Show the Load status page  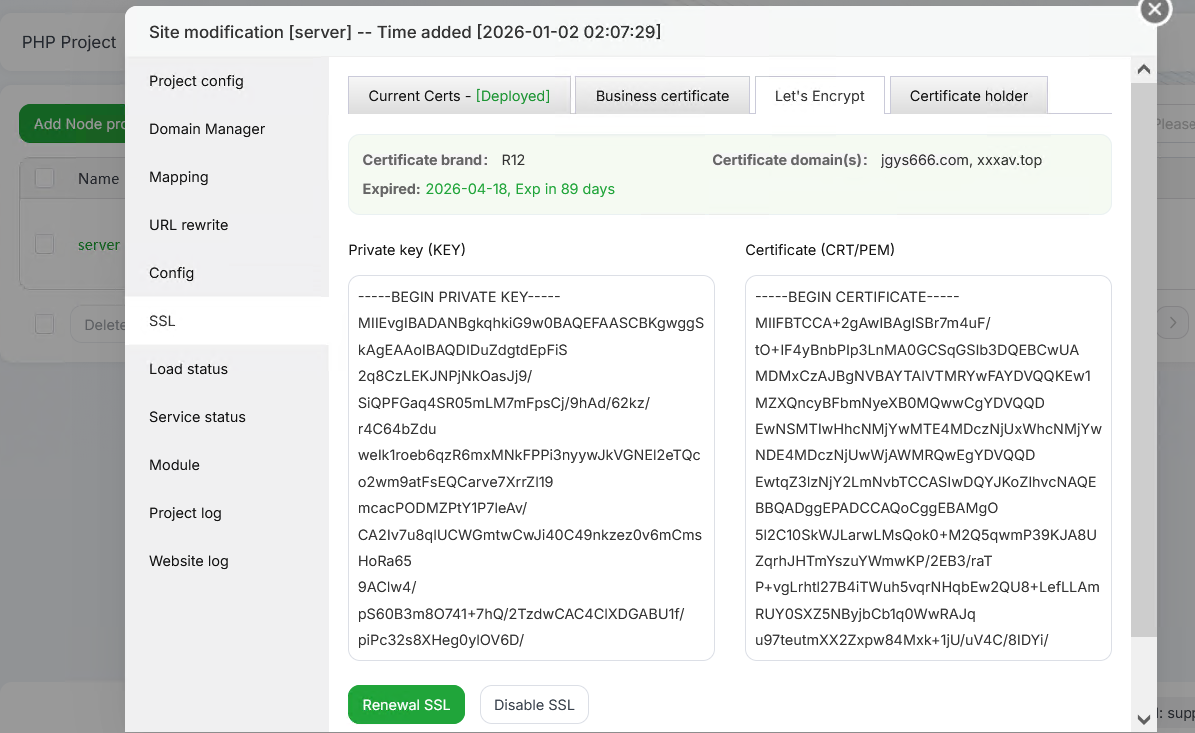coord(188,369)
